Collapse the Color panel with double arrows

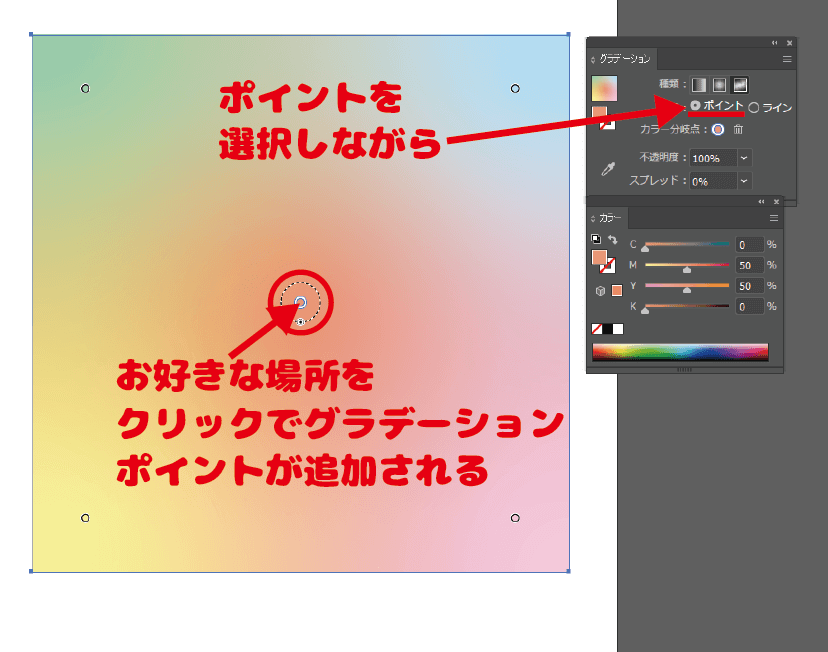tap(761, 202)
